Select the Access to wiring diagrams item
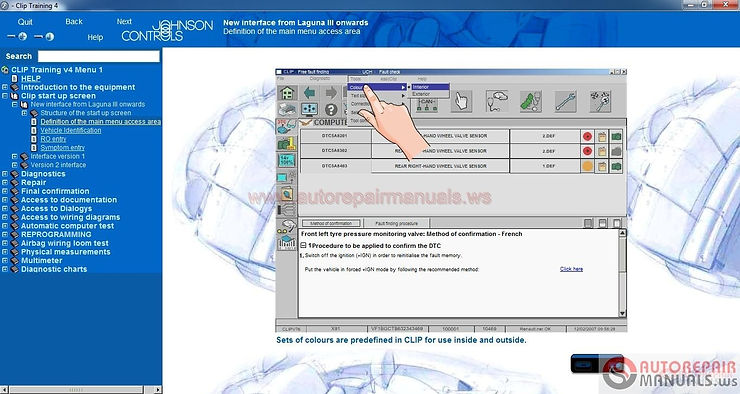The width and height of the screenshot is (740, 394). click(x=70, y=217)
